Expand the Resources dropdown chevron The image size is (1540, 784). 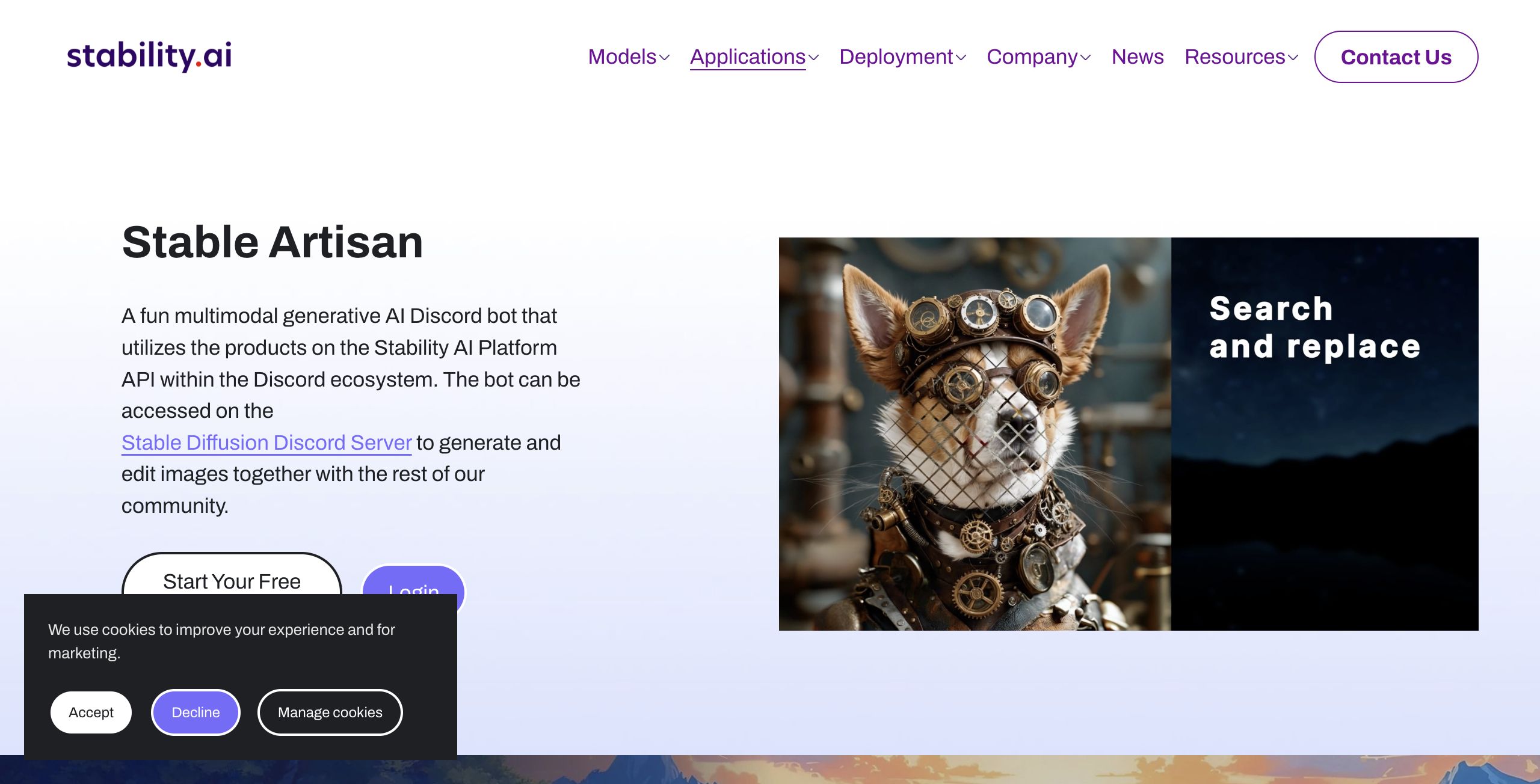coord(1293,58)
